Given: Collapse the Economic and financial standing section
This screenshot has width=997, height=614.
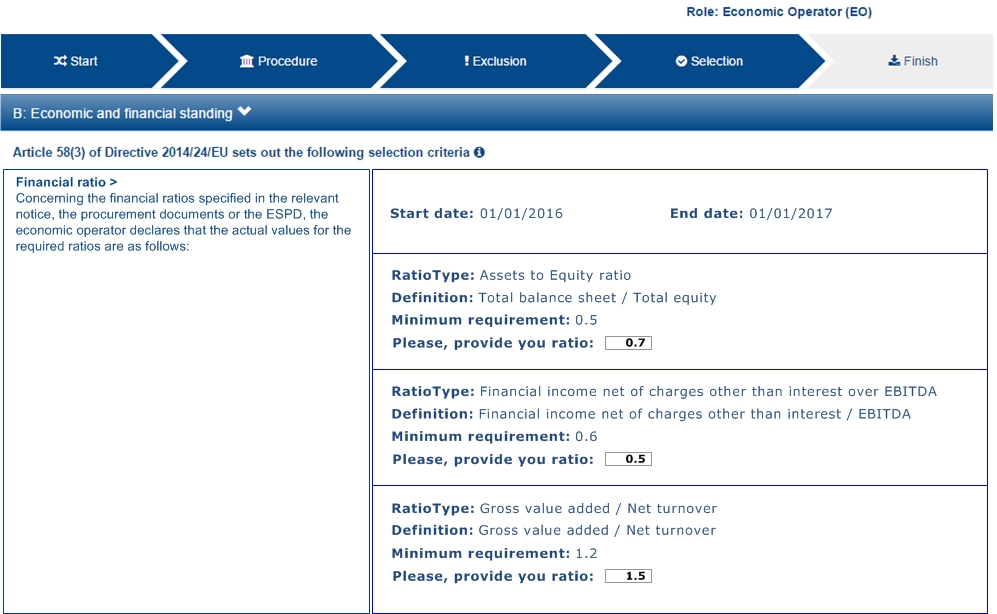Looking at the screenshot, I should tap(245, 112).
